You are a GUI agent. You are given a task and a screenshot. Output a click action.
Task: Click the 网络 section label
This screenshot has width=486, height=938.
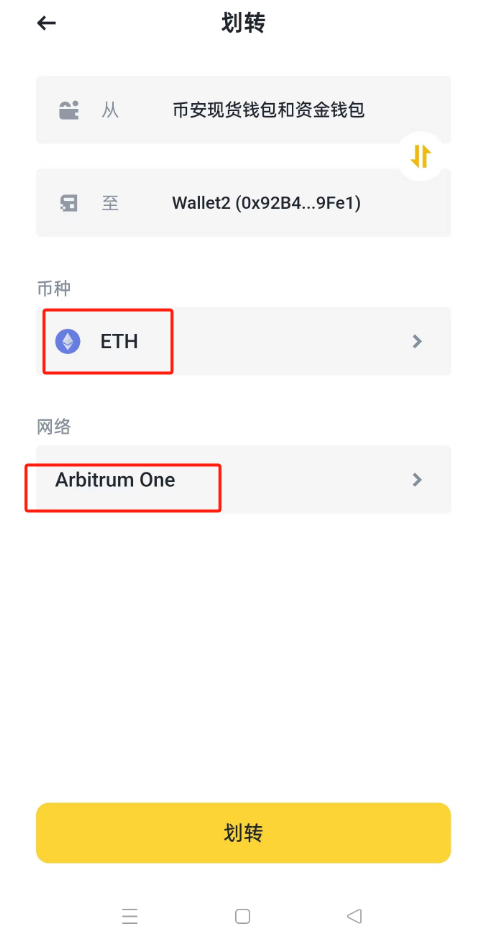(54, 427)
